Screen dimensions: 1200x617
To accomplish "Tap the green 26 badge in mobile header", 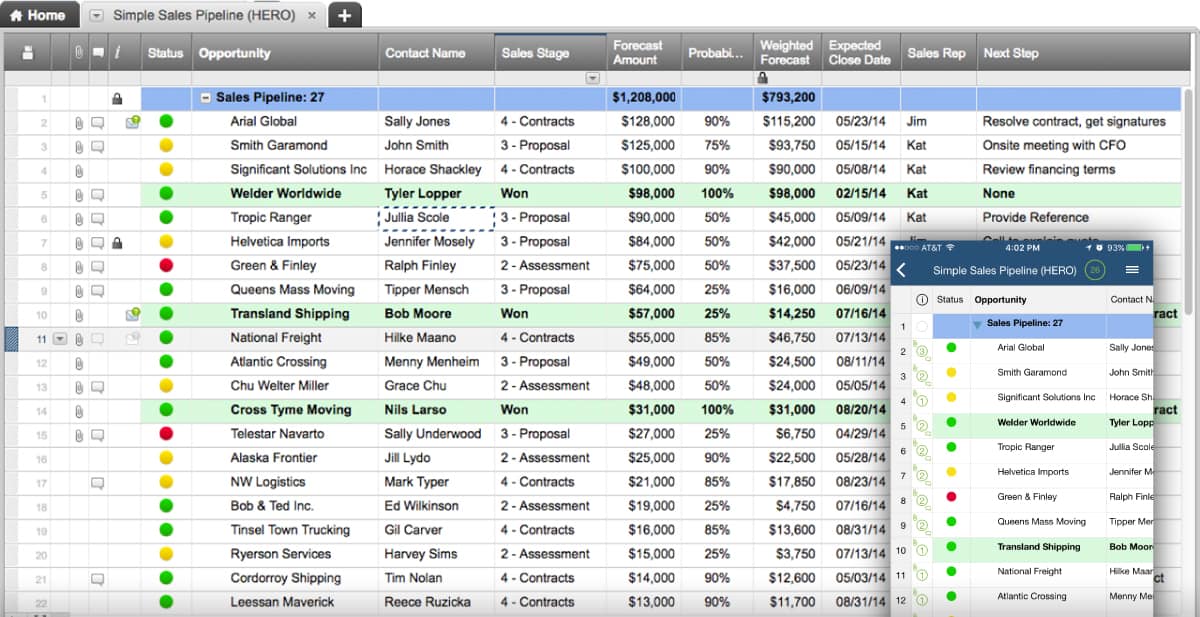I will 1095,270.
